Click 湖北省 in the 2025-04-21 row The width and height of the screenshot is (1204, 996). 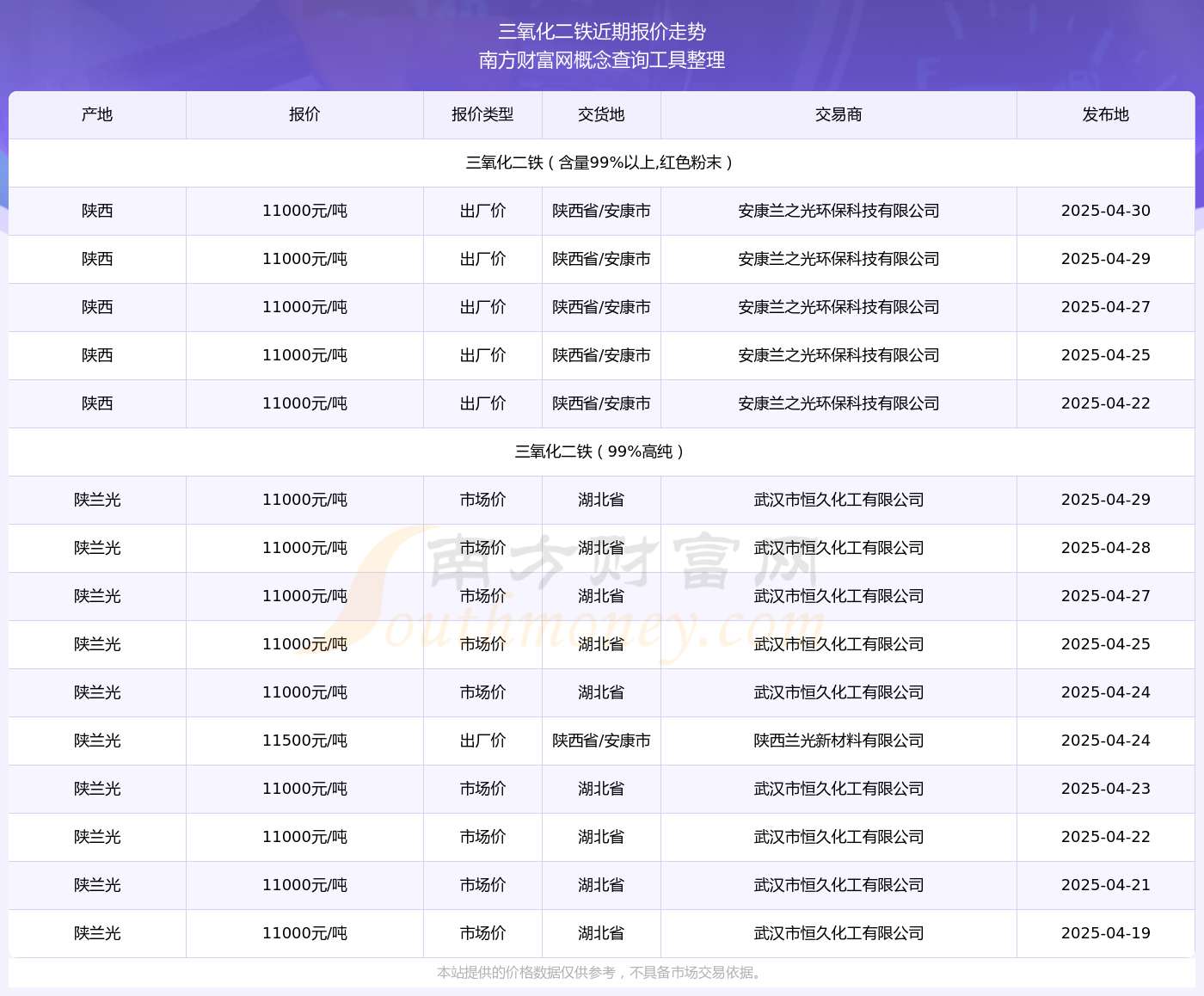pos(601,885)
